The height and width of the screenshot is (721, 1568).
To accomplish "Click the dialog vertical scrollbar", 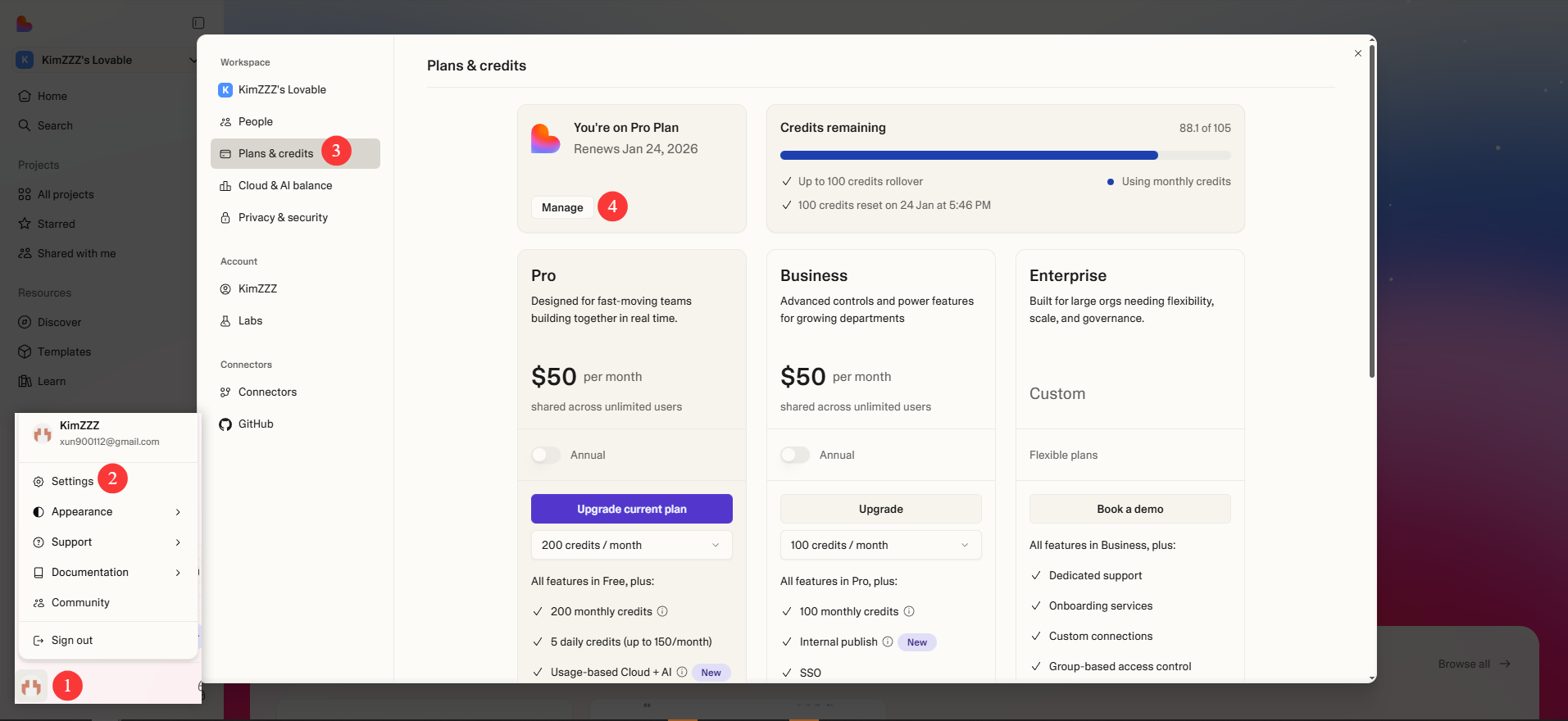I will point(1372,213).
